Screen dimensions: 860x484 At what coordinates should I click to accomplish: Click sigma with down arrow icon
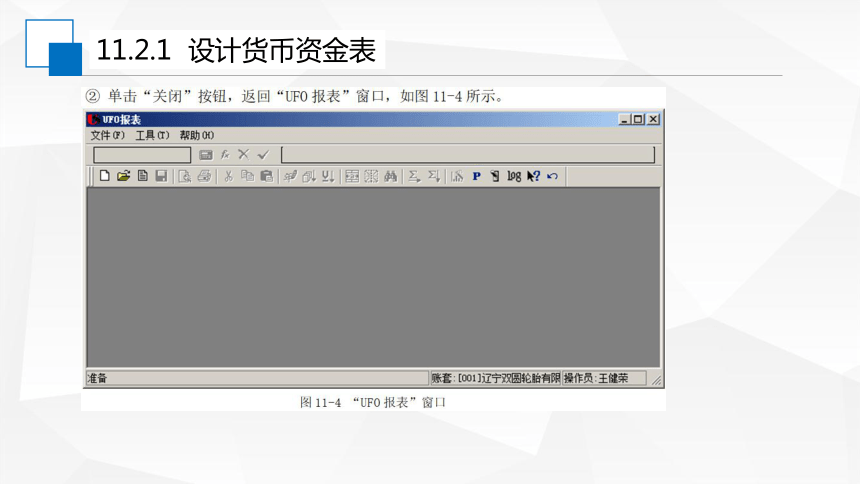pos(434,176)
